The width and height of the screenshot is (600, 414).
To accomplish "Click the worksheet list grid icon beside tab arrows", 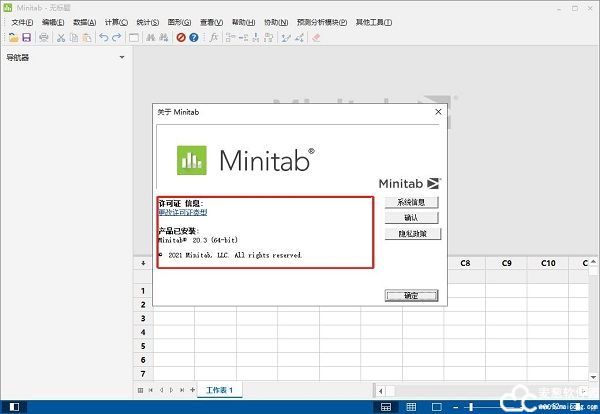I will point(140,390).
